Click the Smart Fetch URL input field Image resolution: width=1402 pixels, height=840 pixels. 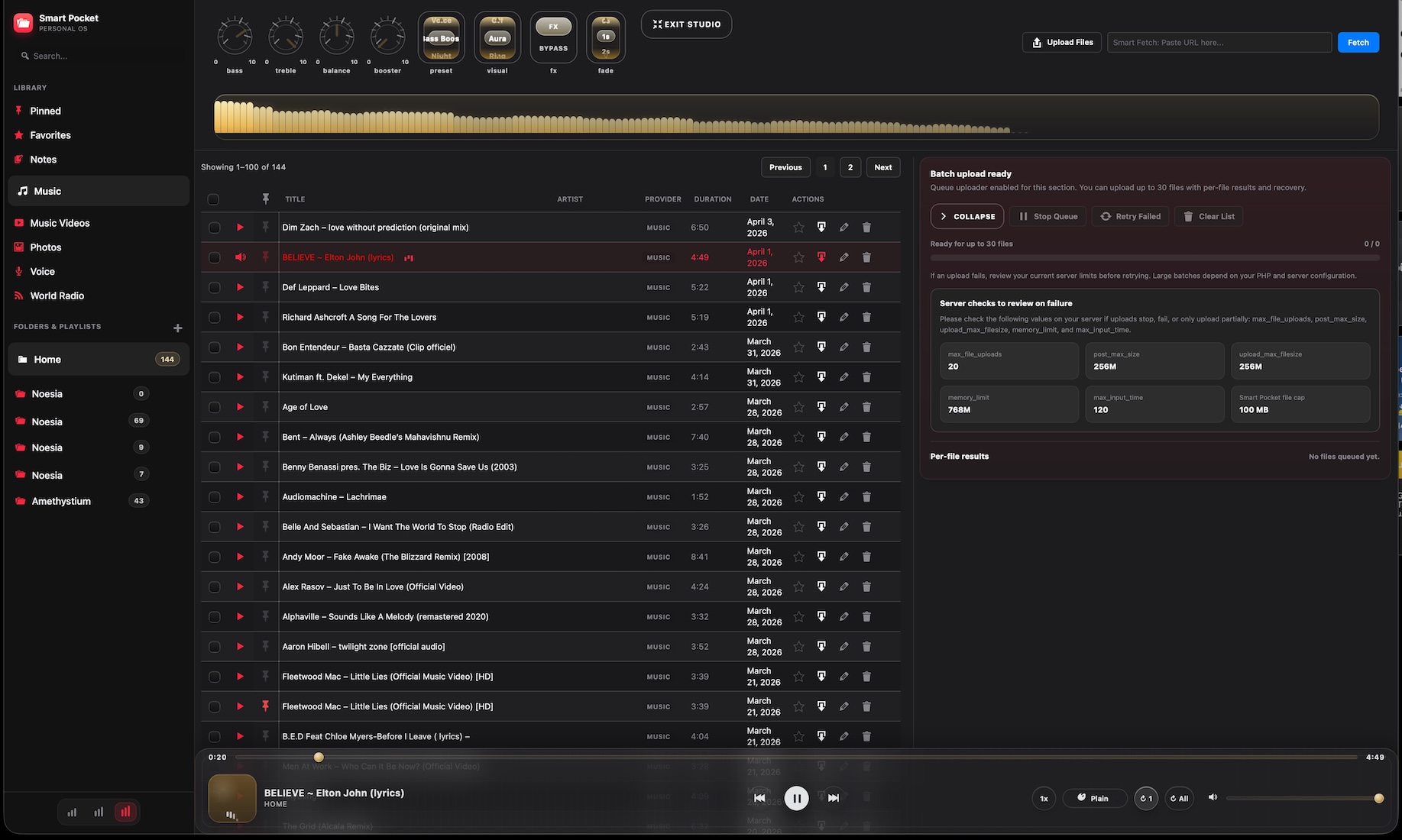tap(1219, 42)
